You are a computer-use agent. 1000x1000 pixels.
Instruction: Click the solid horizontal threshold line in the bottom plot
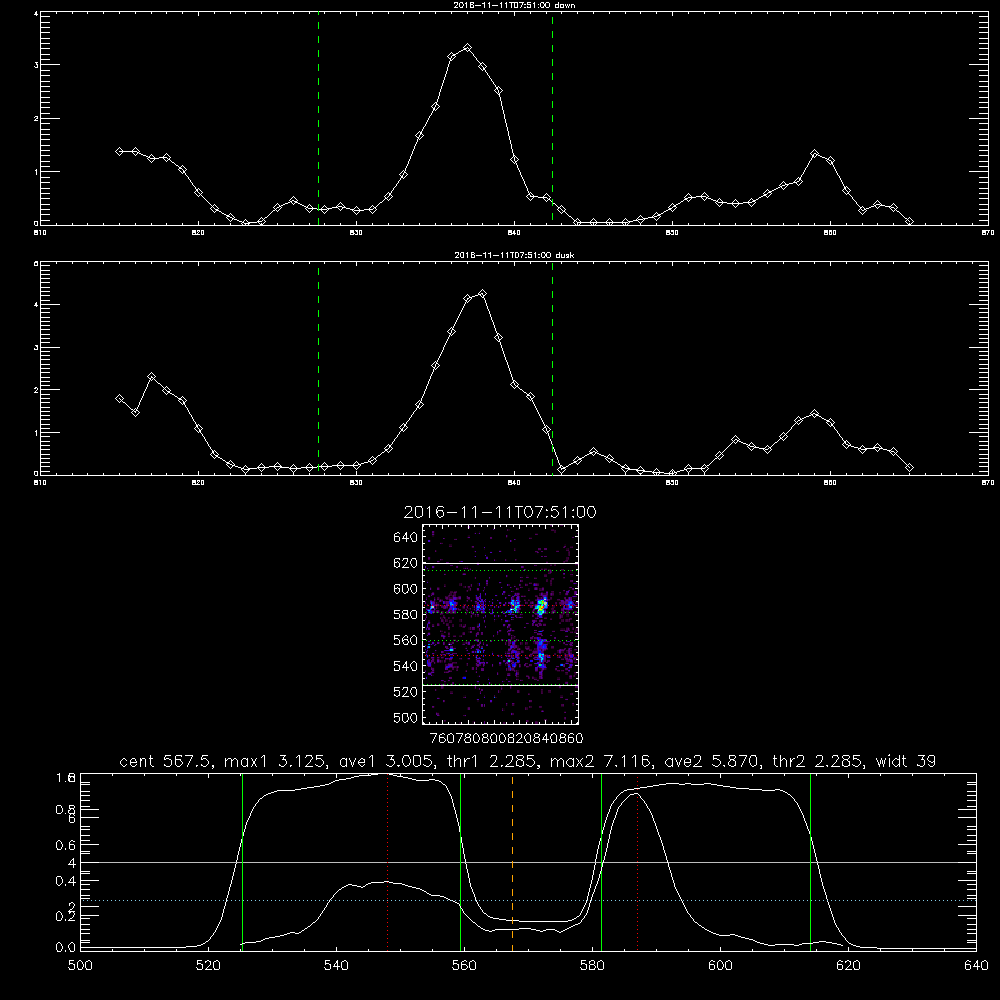(528, 862)
